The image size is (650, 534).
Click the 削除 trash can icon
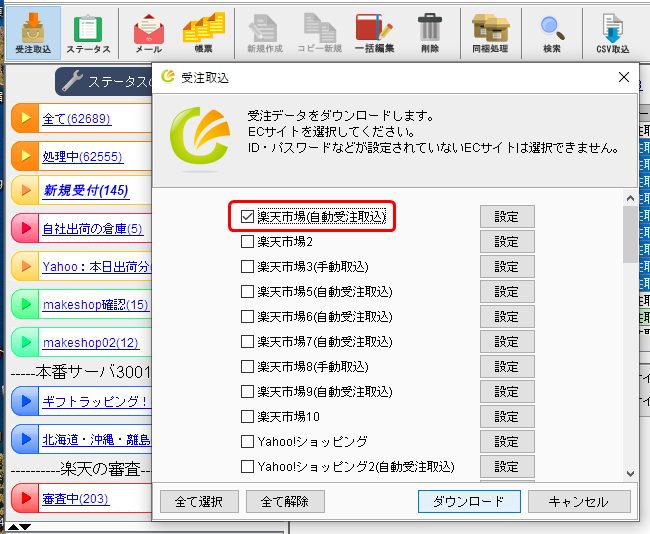430,34
